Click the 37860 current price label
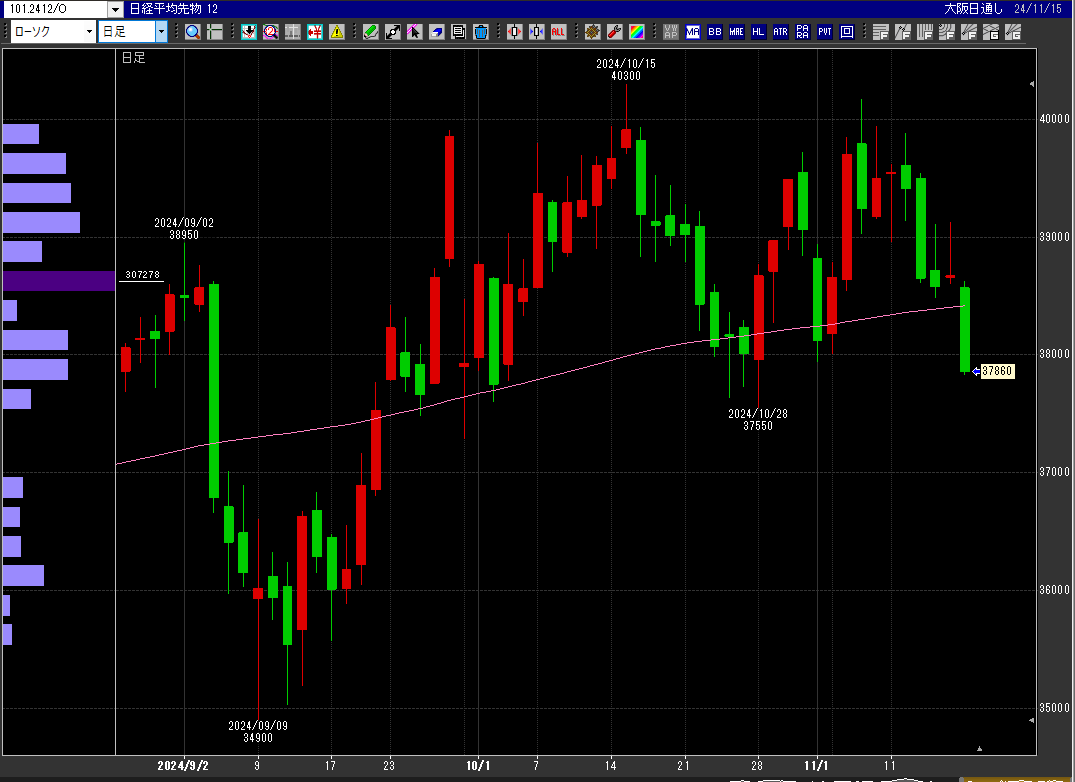Image resolution: width=1075 pixels, height=782 pixels. (997, 371)
